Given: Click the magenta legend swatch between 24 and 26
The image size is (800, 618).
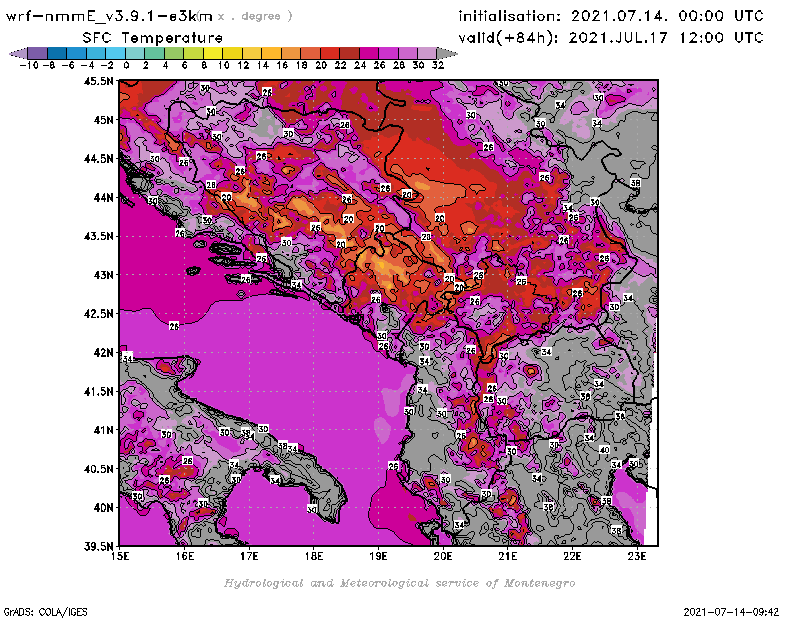Looking at the screenshot, I should click(368, 53).
